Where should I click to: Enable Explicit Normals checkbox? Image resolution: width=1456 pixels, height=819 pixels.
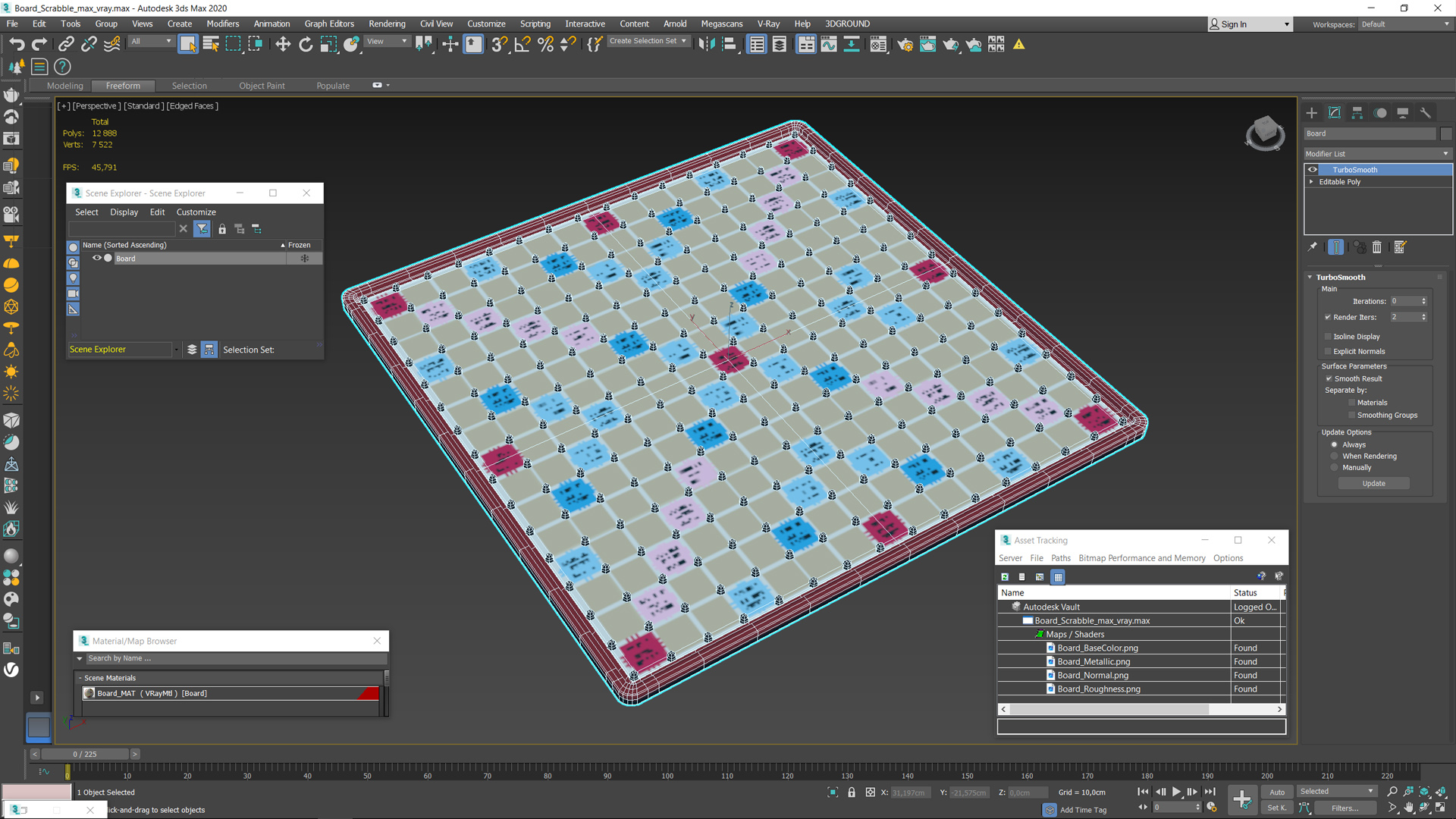coord(1328,351)
